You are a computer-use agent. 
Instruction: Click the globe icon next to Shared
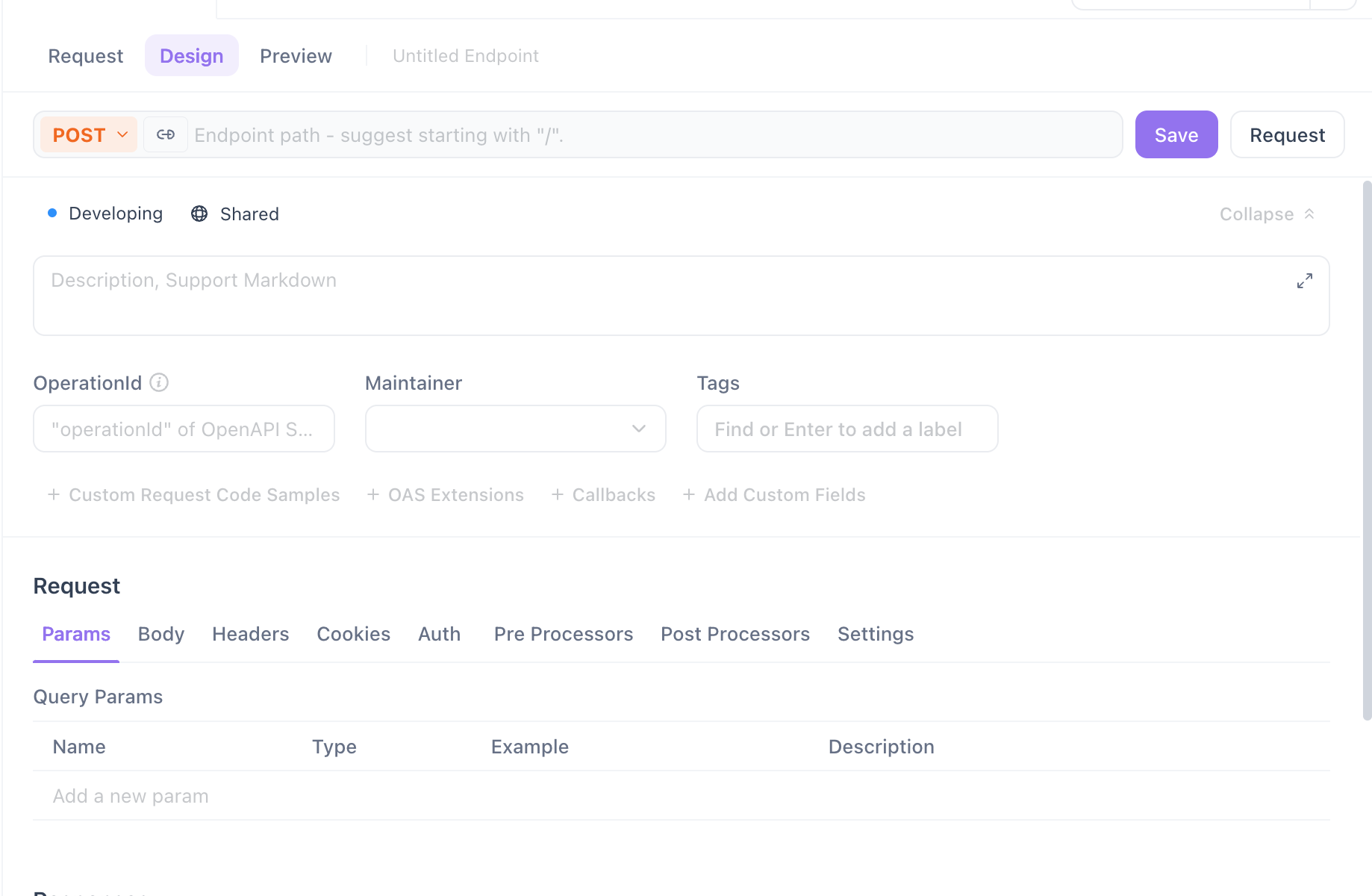[x=199, y=214]
